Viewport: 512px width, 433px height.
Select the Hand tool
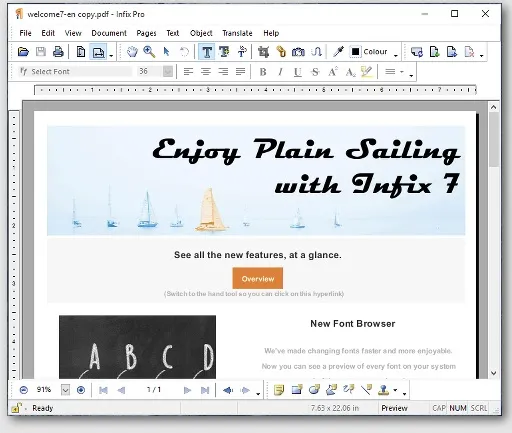point(132,52)
